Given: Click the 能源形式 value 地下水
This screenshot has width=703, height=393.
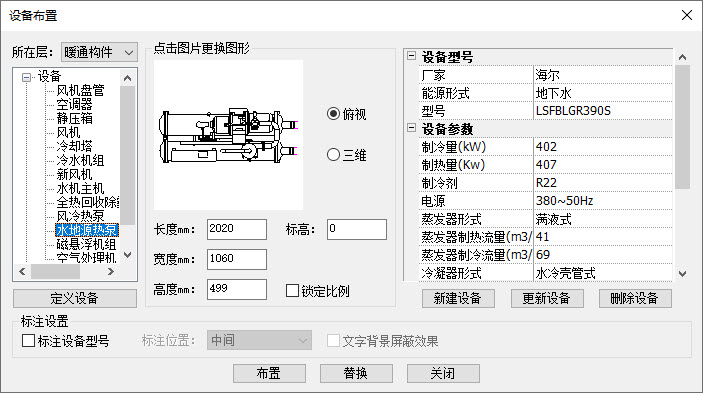Looking at the screenshot, I should click(603, 93).
